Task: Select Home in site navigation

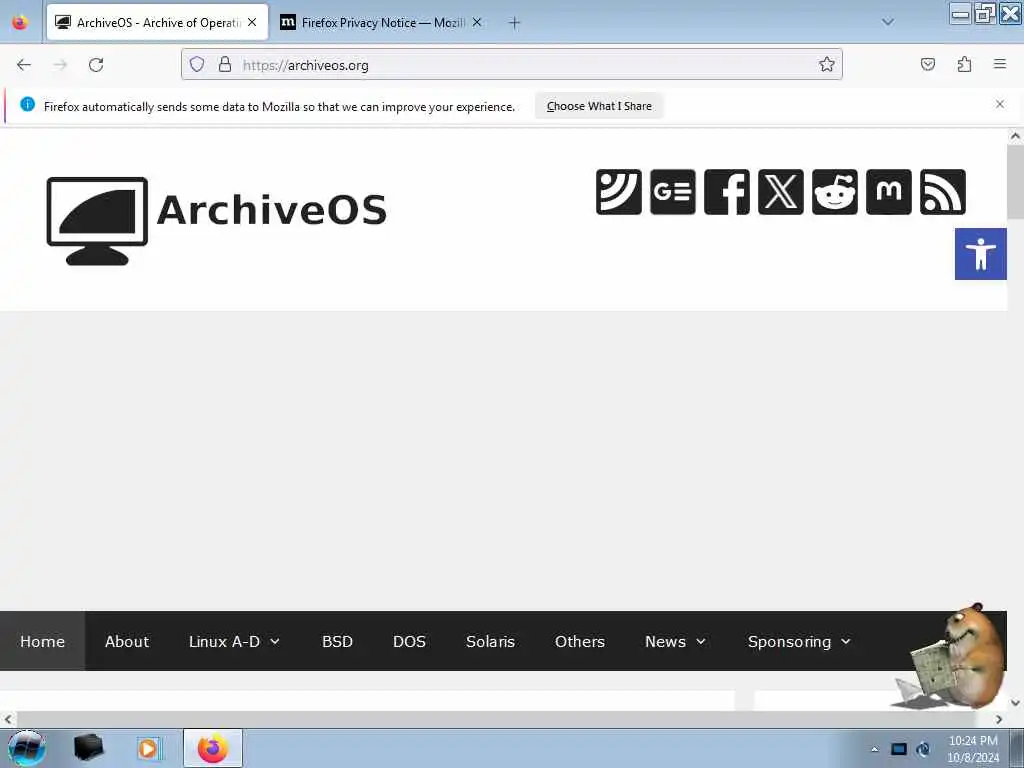Action: (x=42, y=641)
